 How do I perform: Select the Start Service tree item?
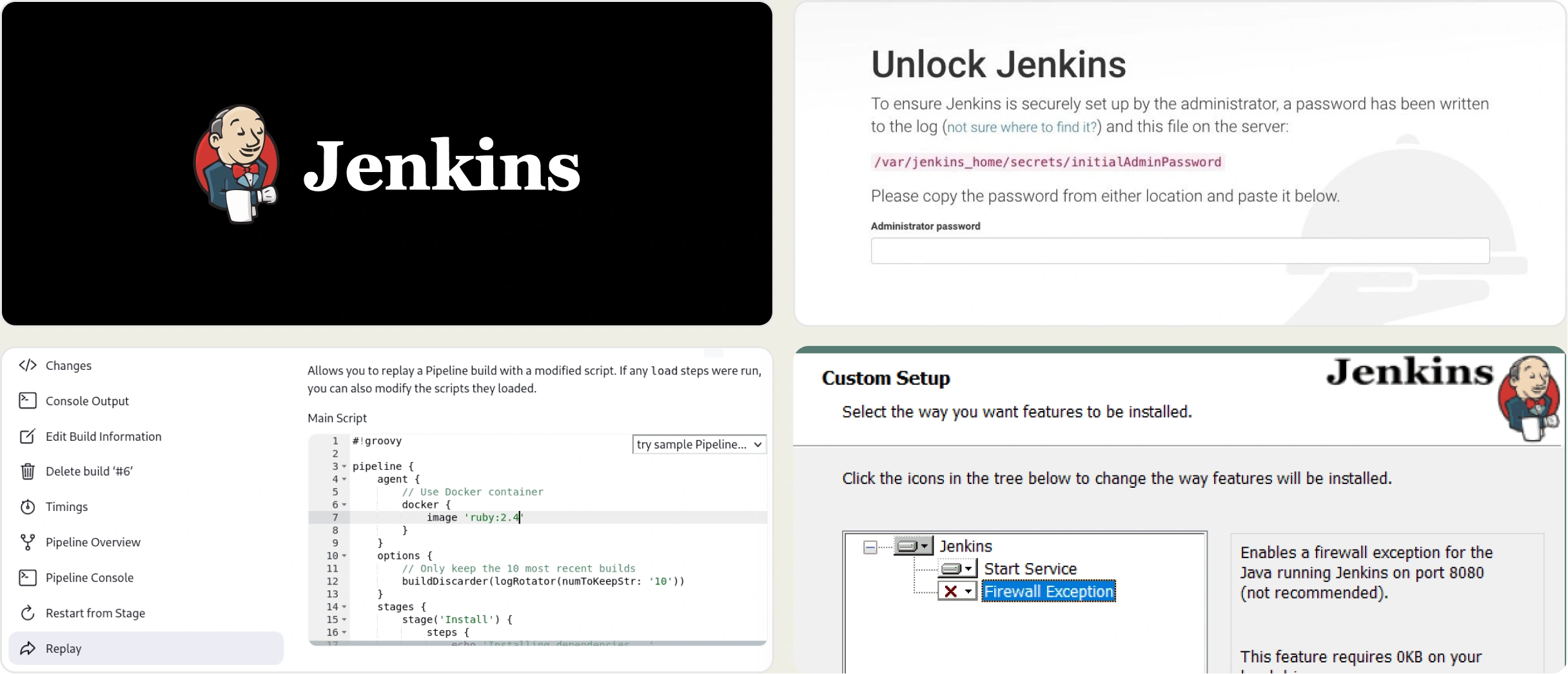[x=1030, y=569]
